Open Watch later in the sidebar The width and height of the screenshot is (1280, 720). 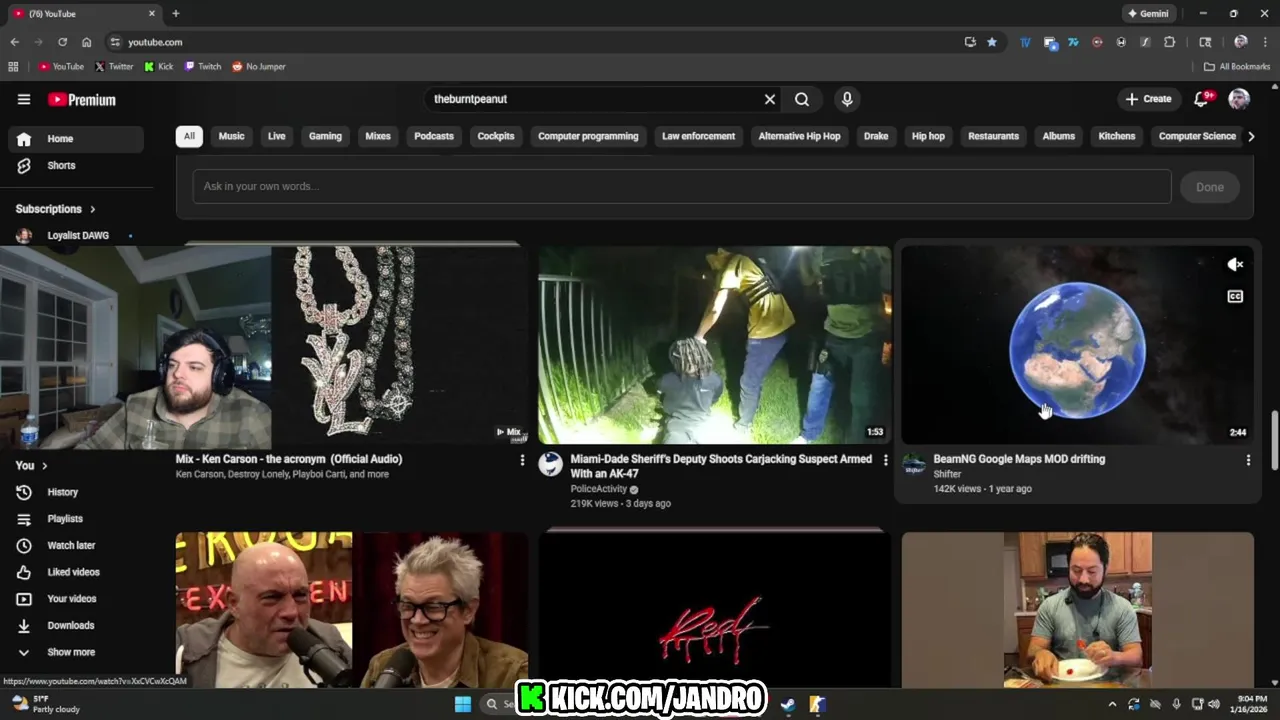click(x=76, y=545)
